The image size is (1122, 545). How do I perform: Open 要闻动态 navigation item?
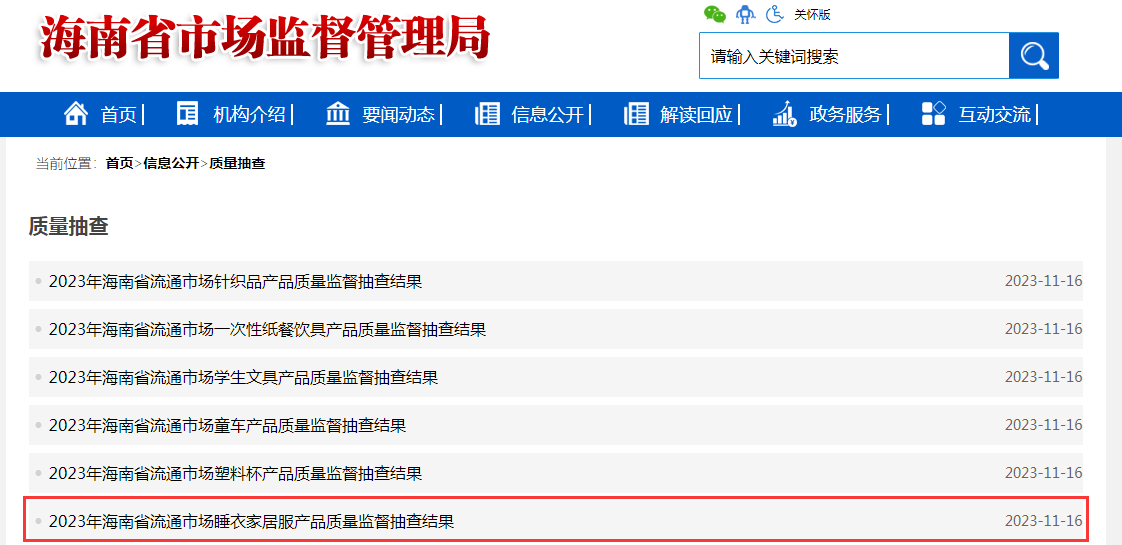(399, 114)
